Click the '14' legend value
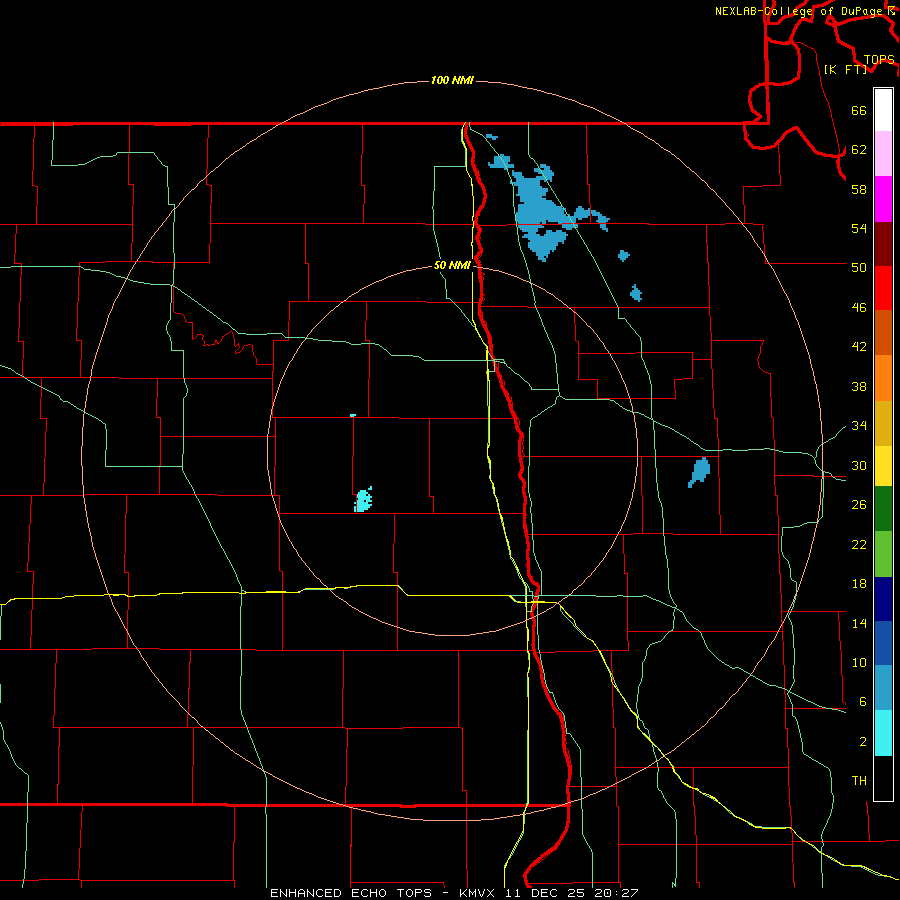This screenshot has height=900, width=900. point(859,623)
